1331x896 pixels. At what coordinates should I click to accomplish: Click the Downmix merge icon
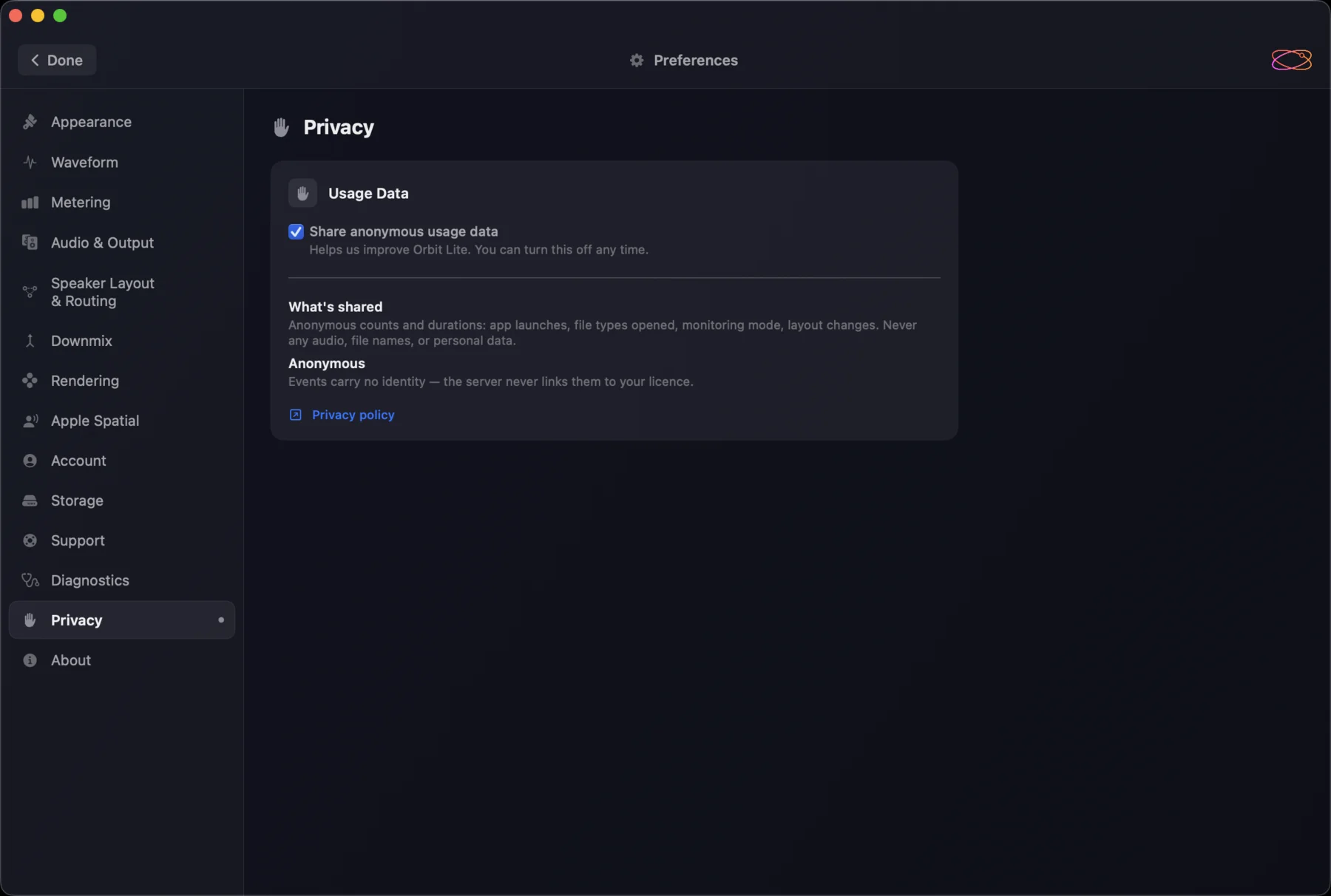pos(30,341)
